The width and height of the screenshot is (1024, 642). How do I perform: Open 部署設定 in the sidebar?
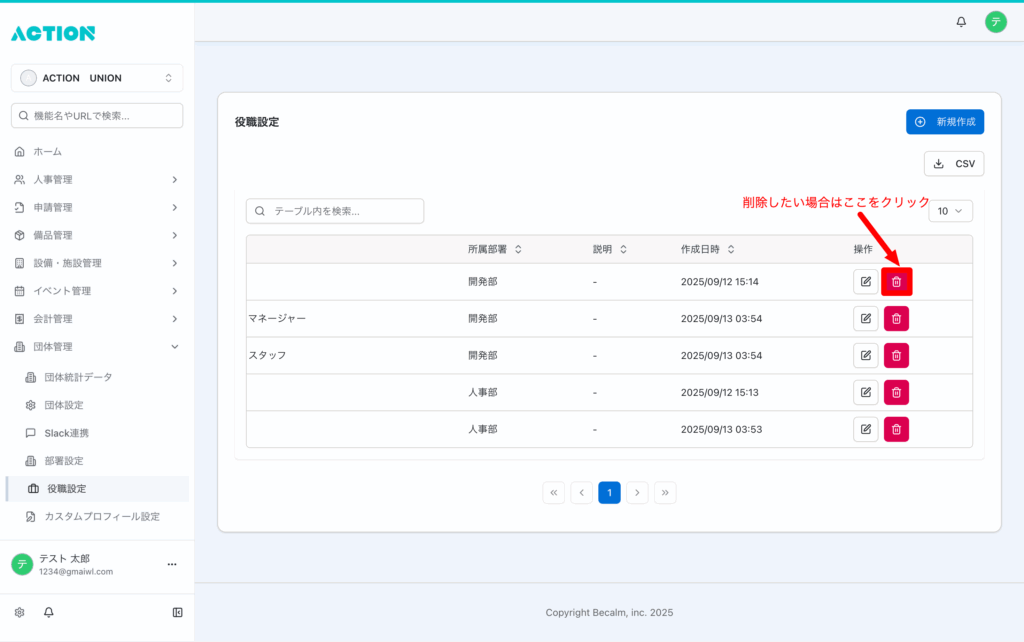pos(64,461)
